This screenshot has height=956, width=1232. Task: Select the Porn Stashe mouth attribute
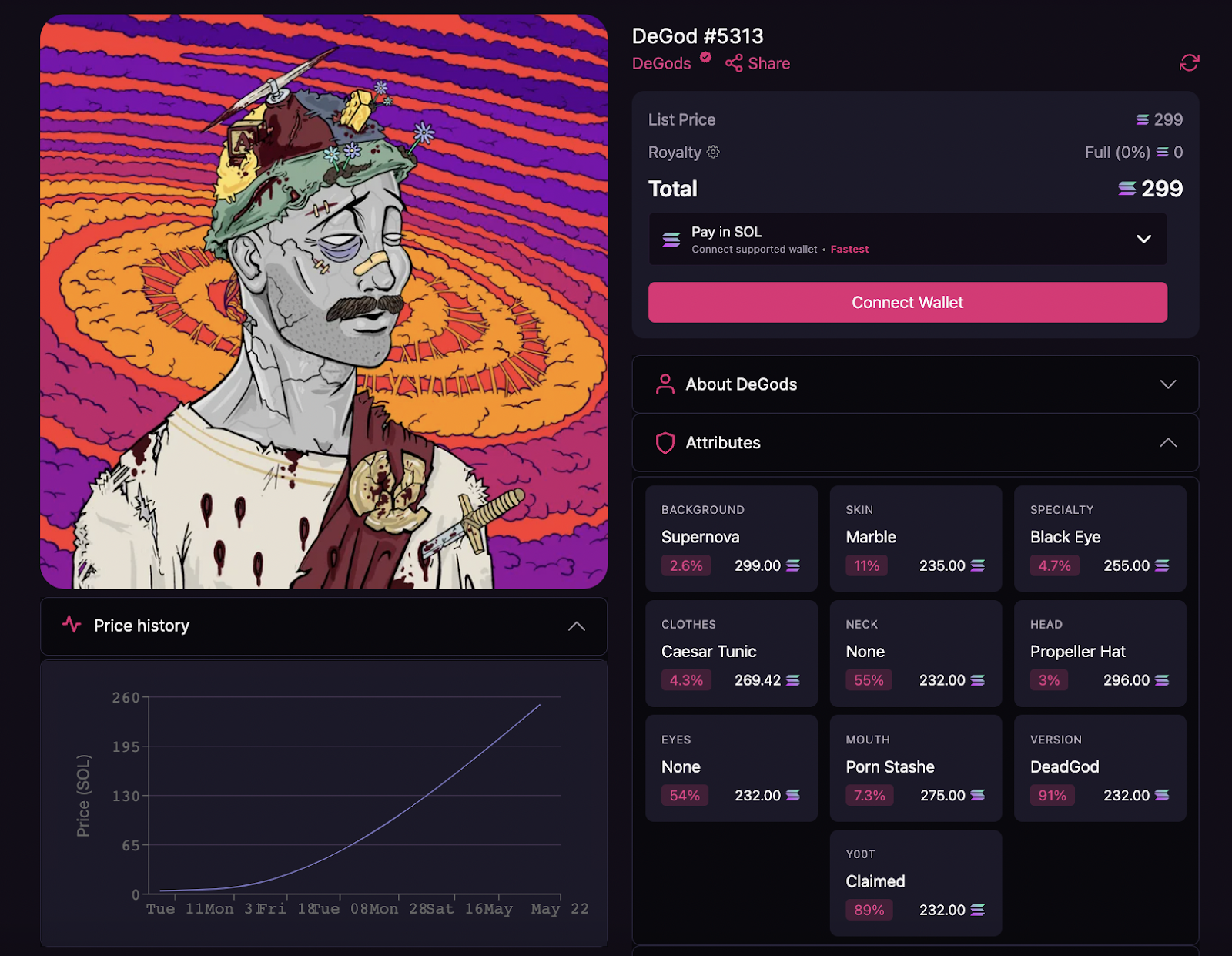point(916,768)
